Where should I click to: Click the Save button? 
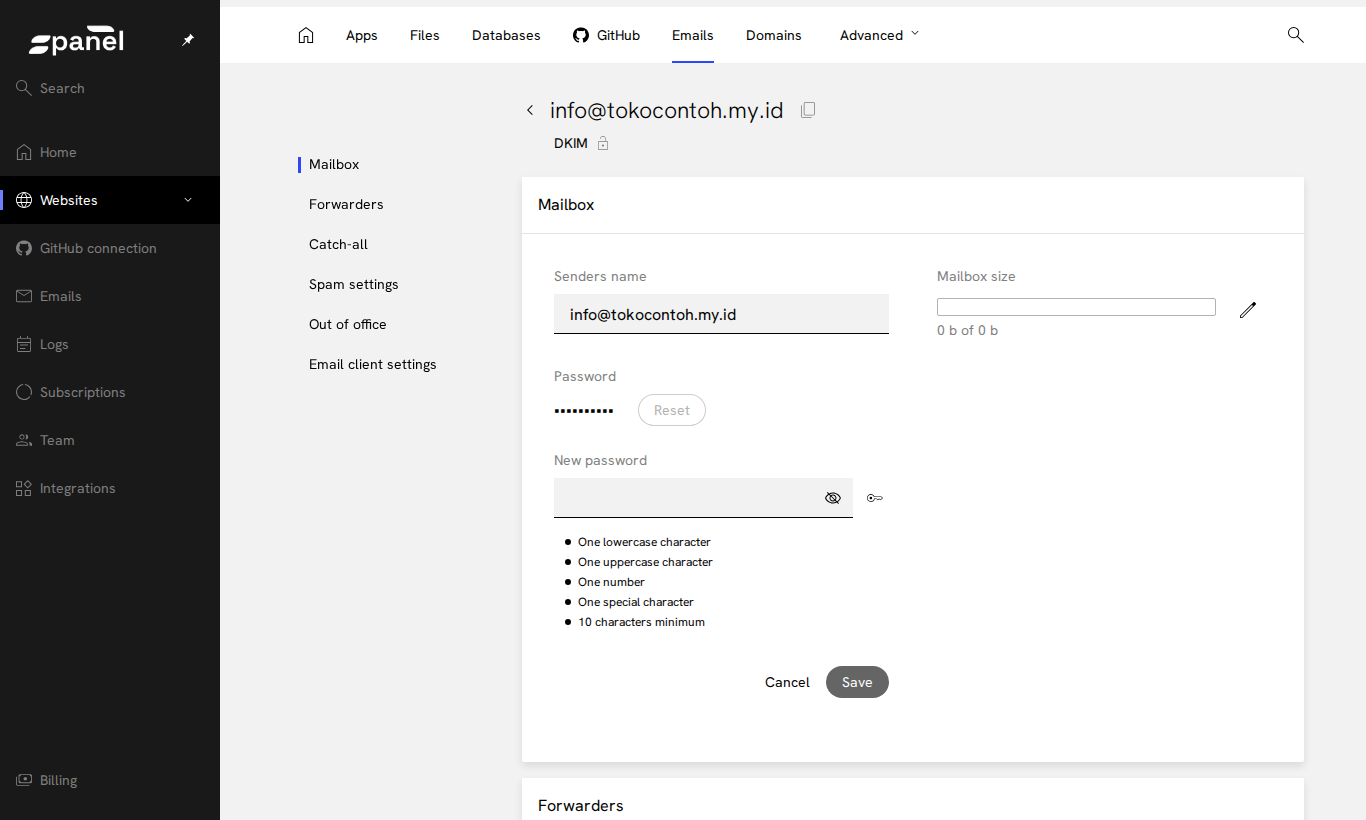857,682
